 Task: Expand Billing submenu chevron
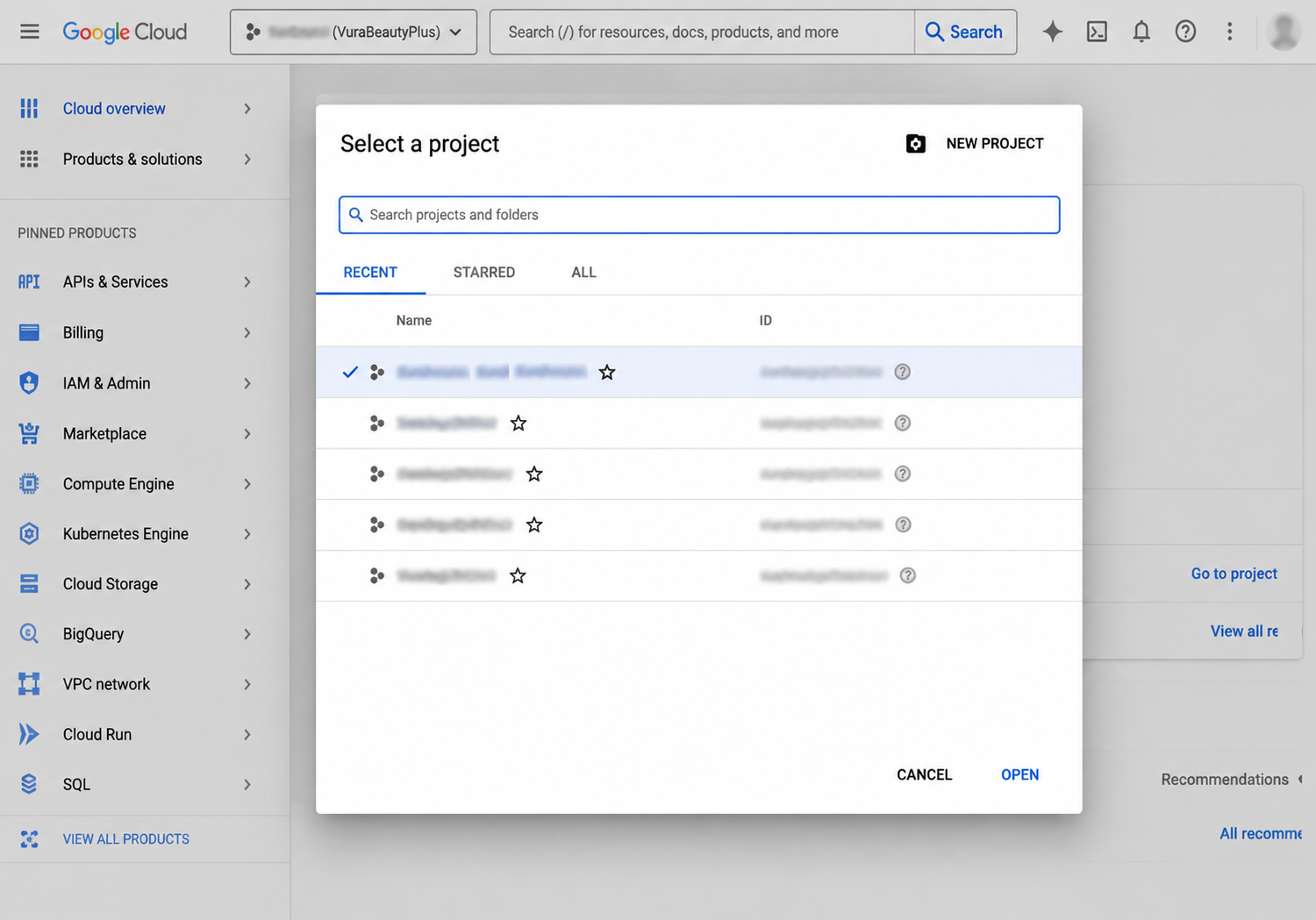pyautogui.click(x=247, y=332)
